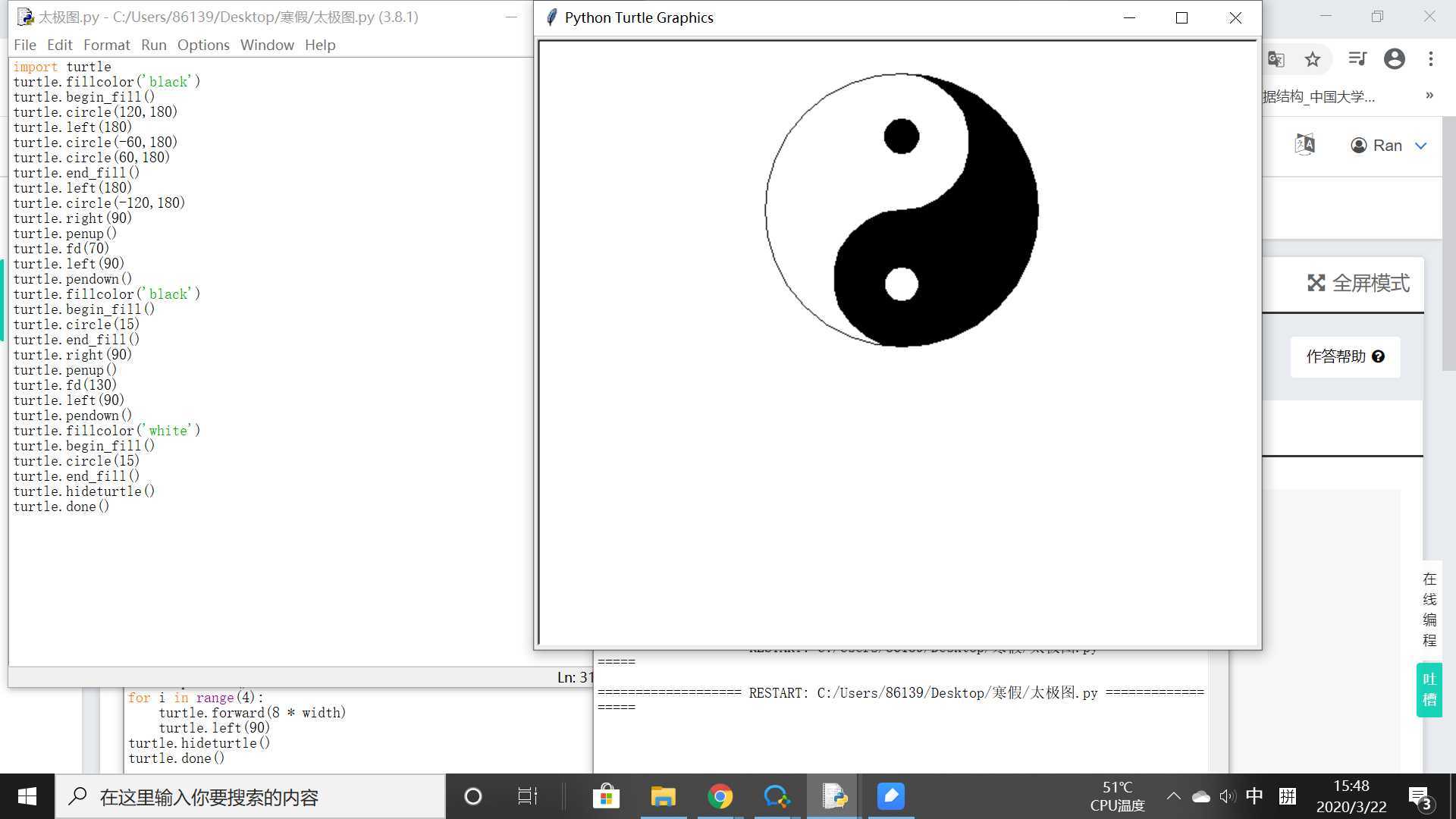The width and height of the screenshot is (1456, 819).
Task: Open Chrome three-dot menu
Action: 1430,59
